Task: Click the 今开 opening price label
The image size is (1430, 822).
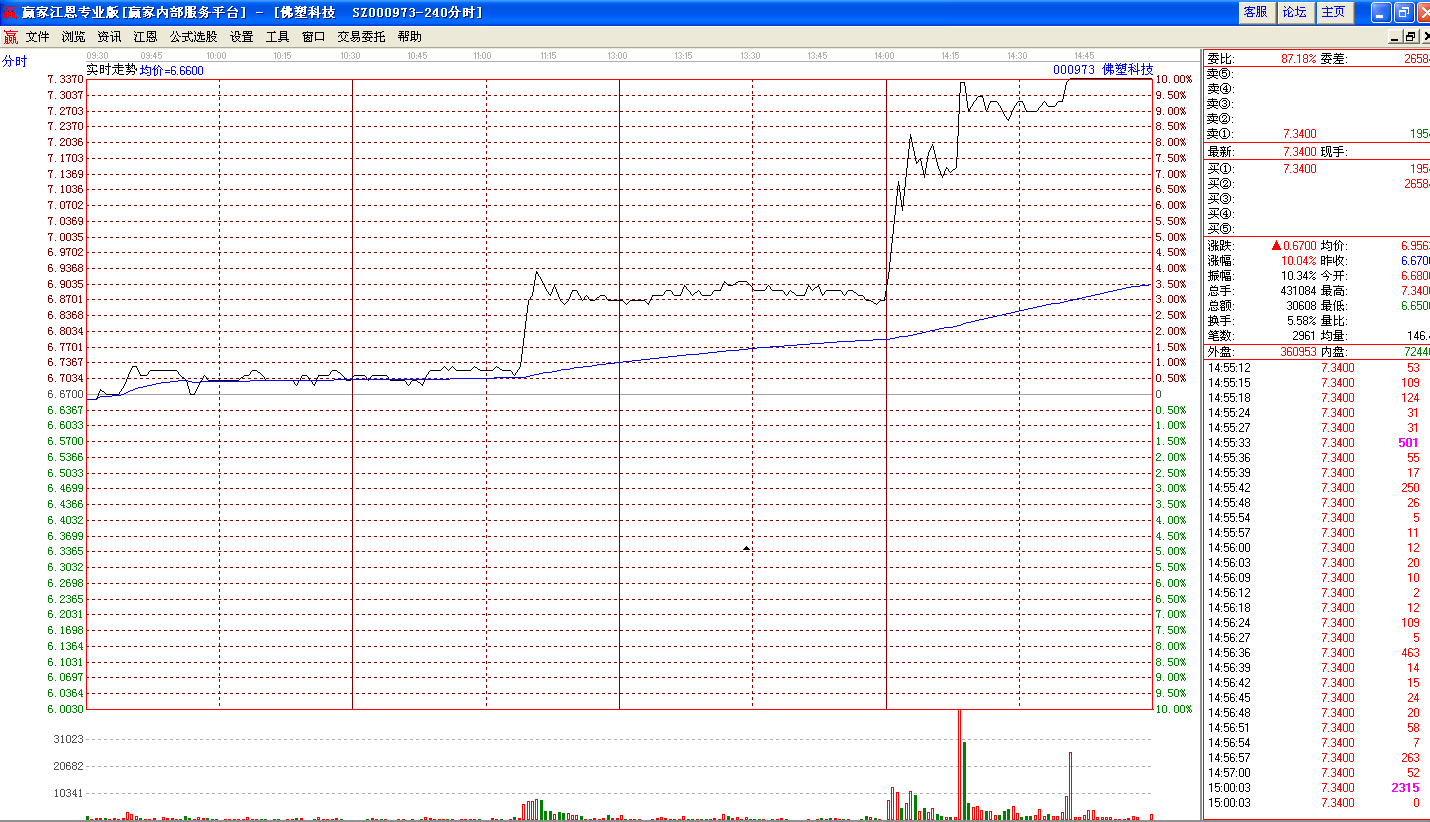Action: (1333, 276)
